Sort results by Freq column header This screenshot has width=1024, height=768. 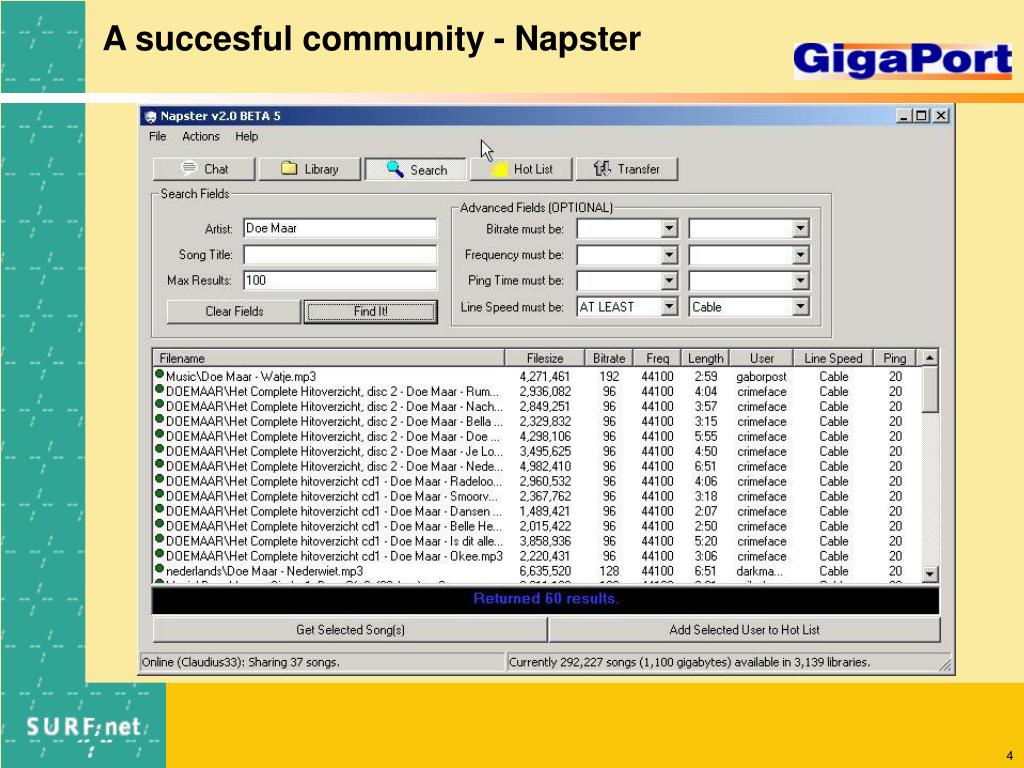(x=657, y=358)
